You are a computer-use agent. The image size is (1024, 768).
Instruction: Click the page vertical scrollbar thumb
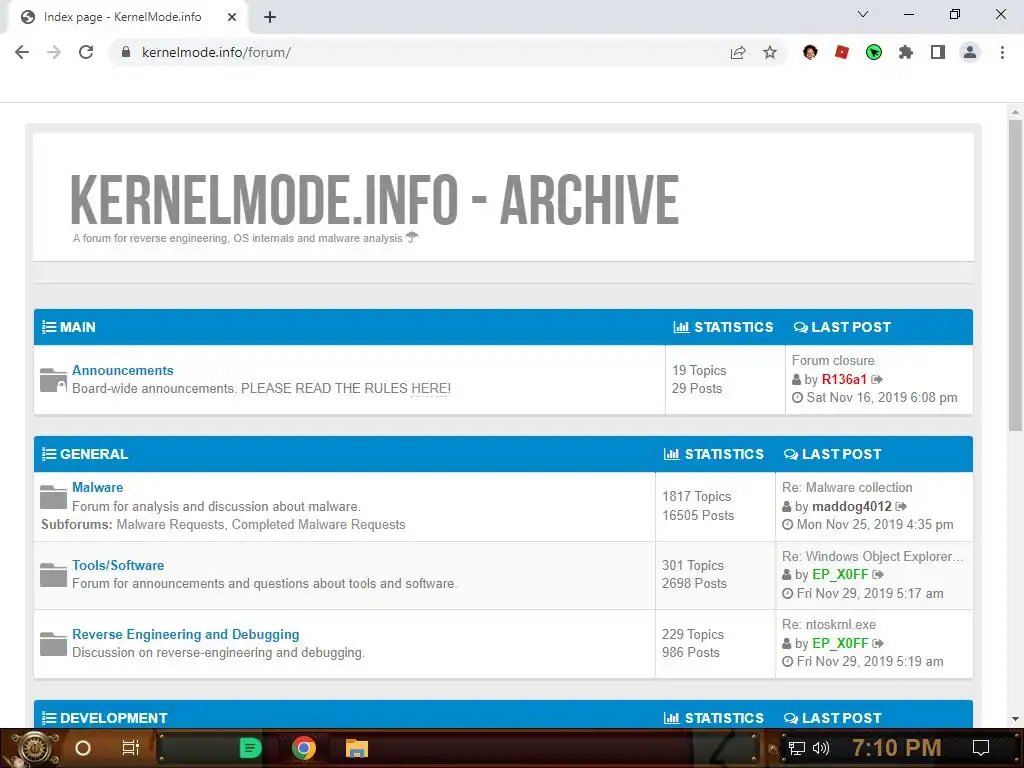click(x=1015, y=274)
